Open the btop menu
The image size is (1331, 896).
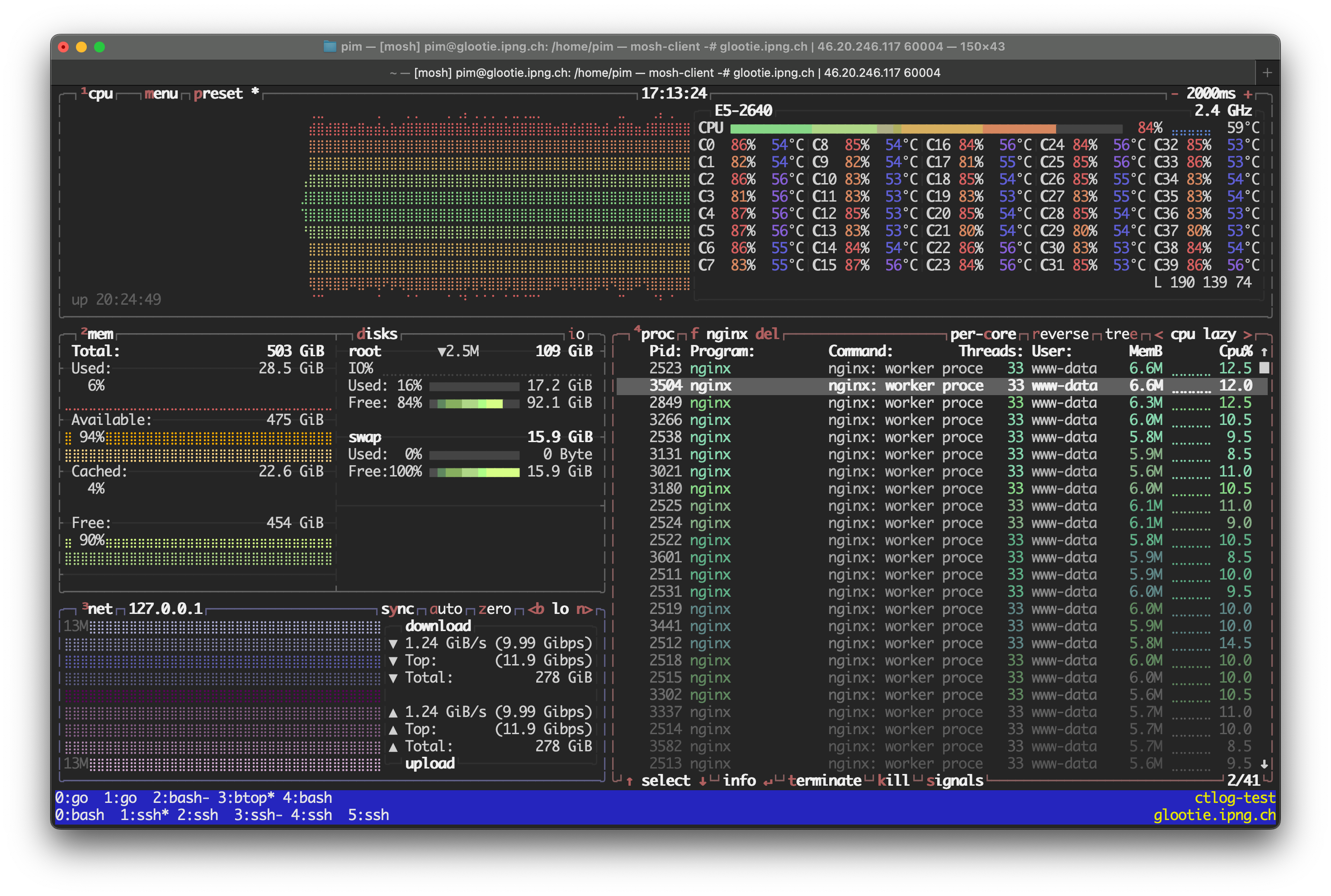(161, 94)
